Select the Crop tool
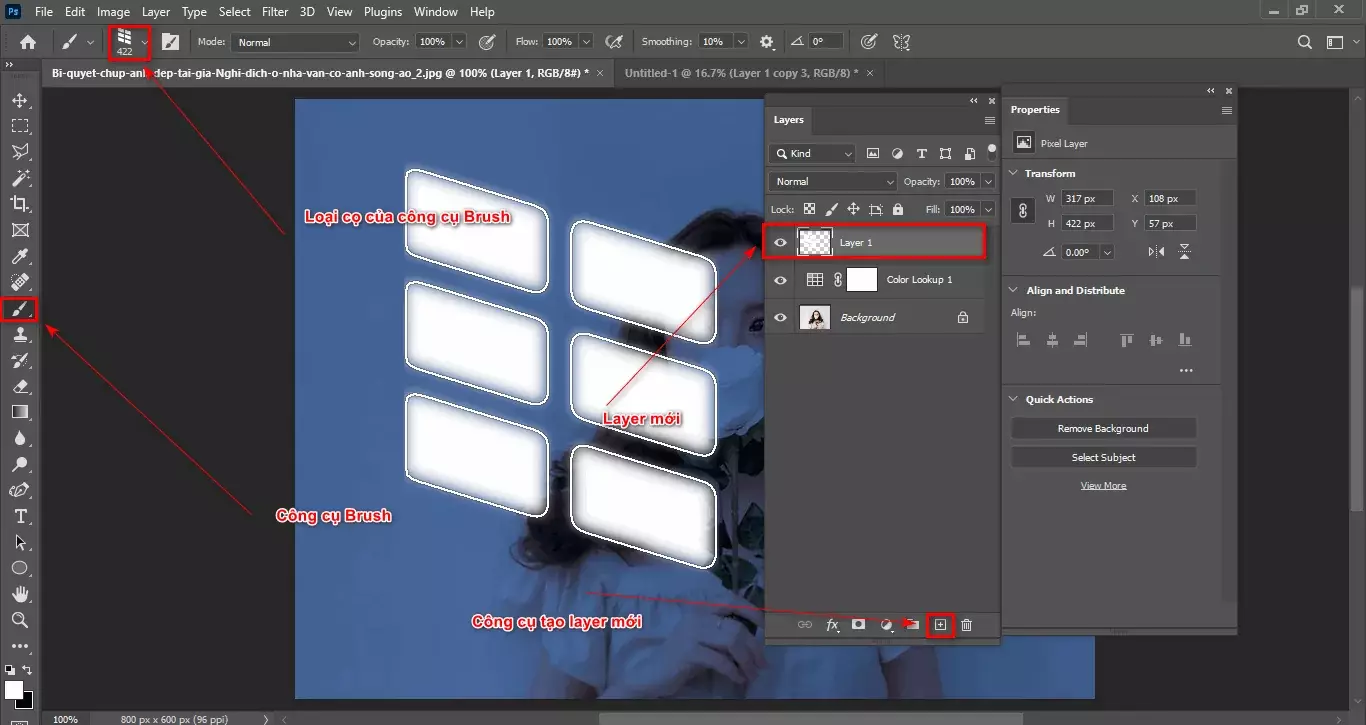 point(20,203)
